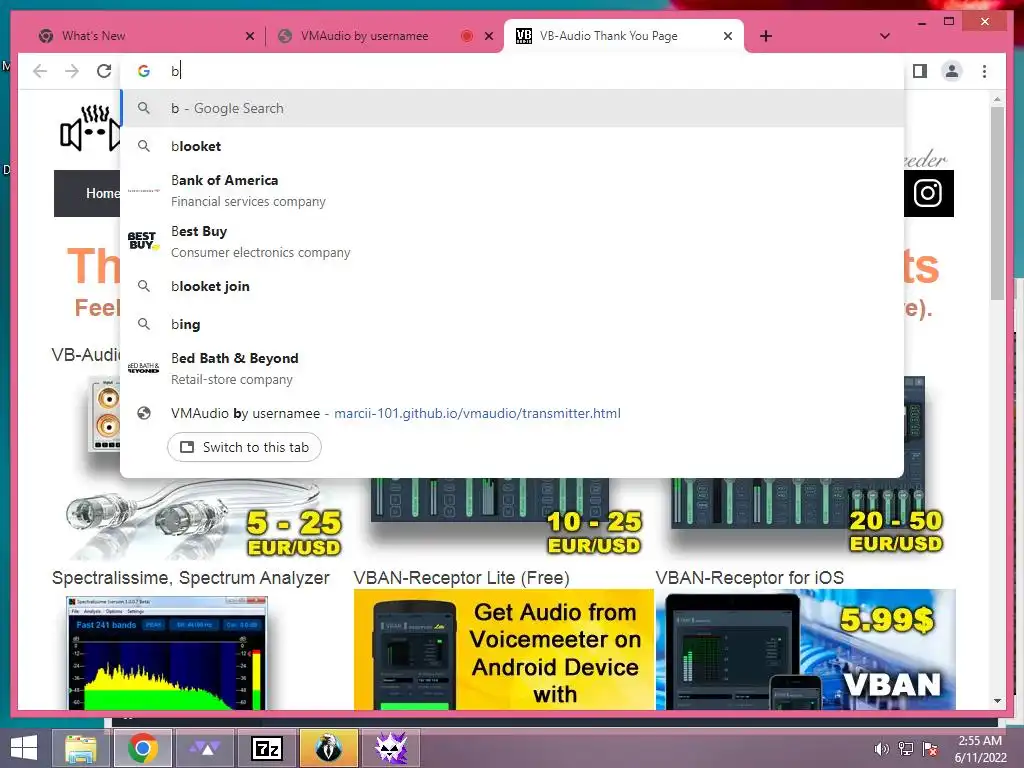Click the globe icon beside VMAudio suggestion

point(144,413)
